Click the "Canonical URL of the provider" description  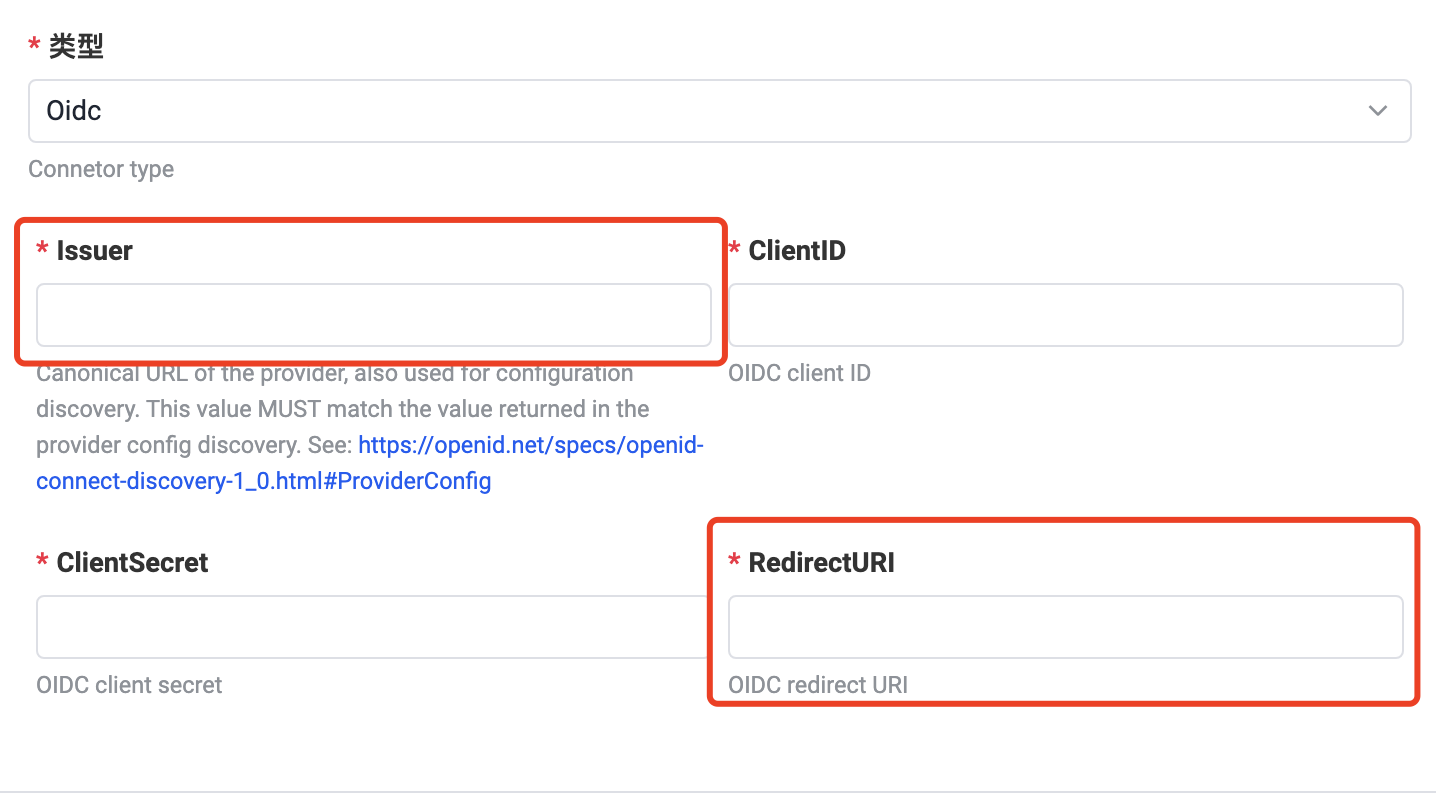tap(334, 374)
